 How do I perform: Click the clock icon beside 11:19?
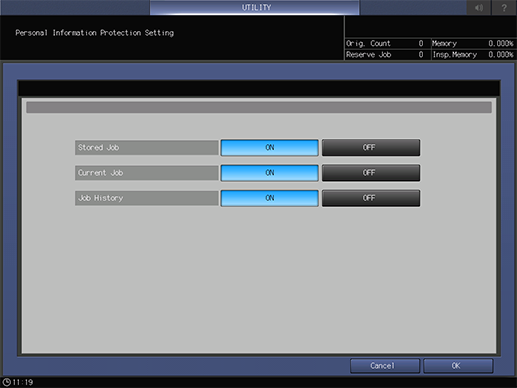pos(6,382)
